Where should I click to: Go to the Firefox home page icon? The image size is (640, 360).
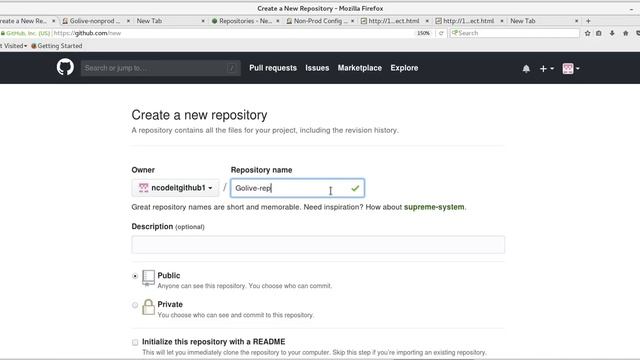pyautogui.click(x=625, y=33)
